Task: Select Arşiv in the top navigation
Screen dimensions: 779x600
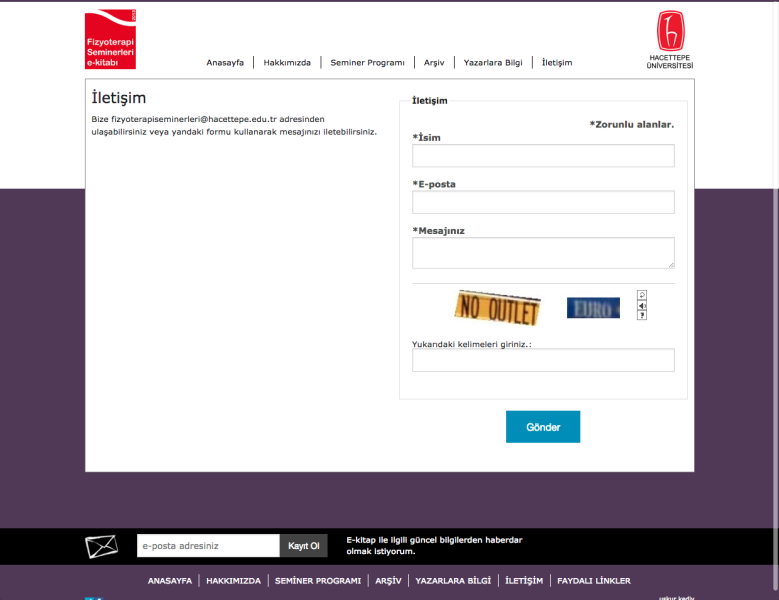Action: pyautogui.click(x=434, y=63)
